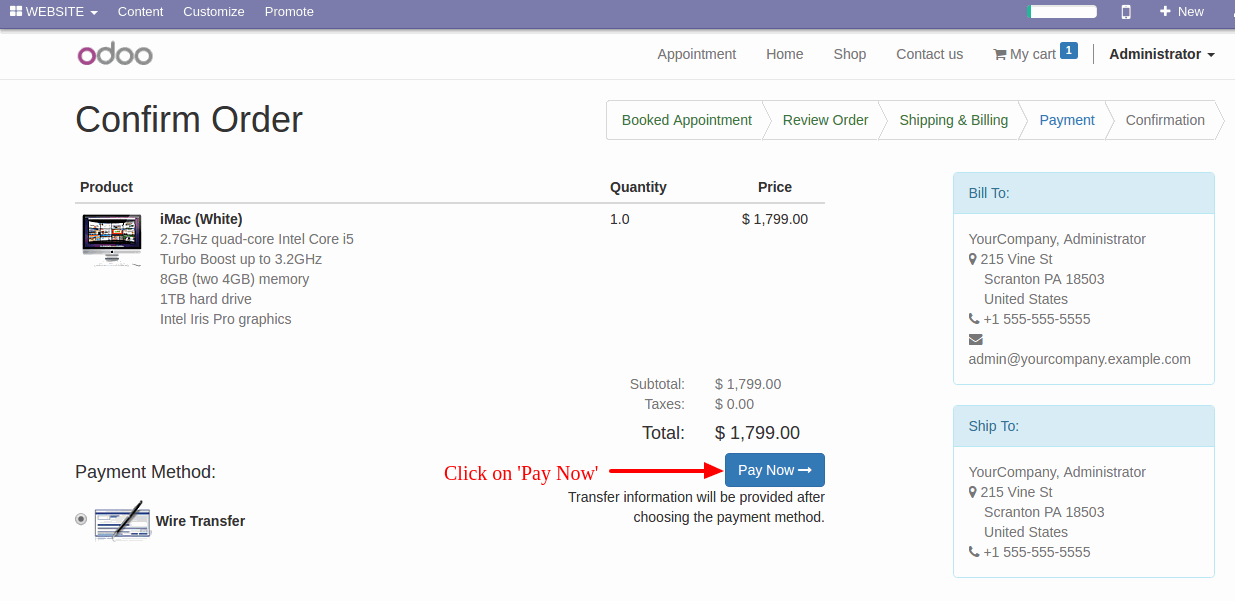Select the Shipping & Billing step
1235x601 pixels.
pyautogui.click(x=954, y=120)
